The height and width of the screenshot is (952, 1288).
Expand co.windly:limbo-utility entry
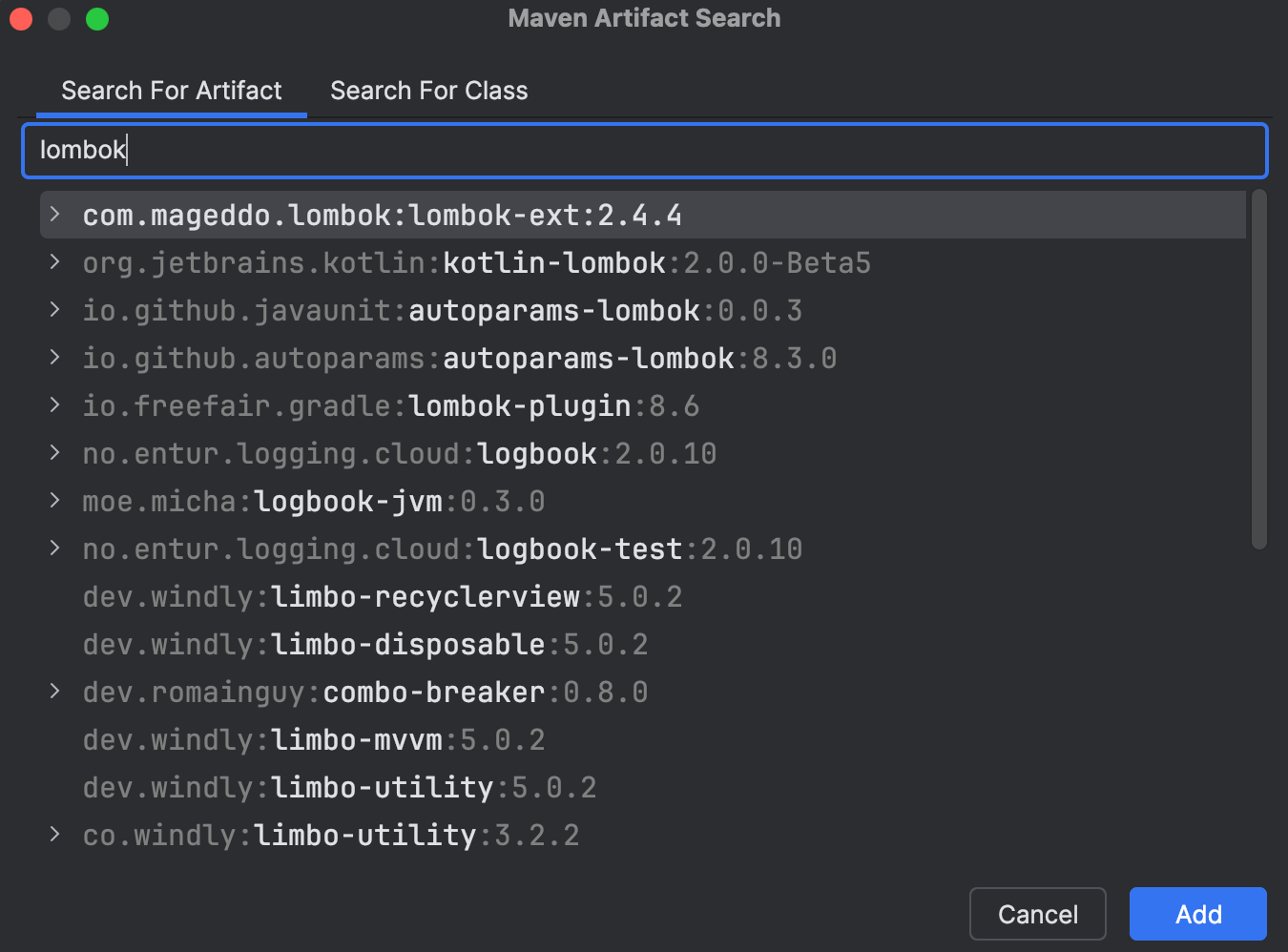point(54,835)
